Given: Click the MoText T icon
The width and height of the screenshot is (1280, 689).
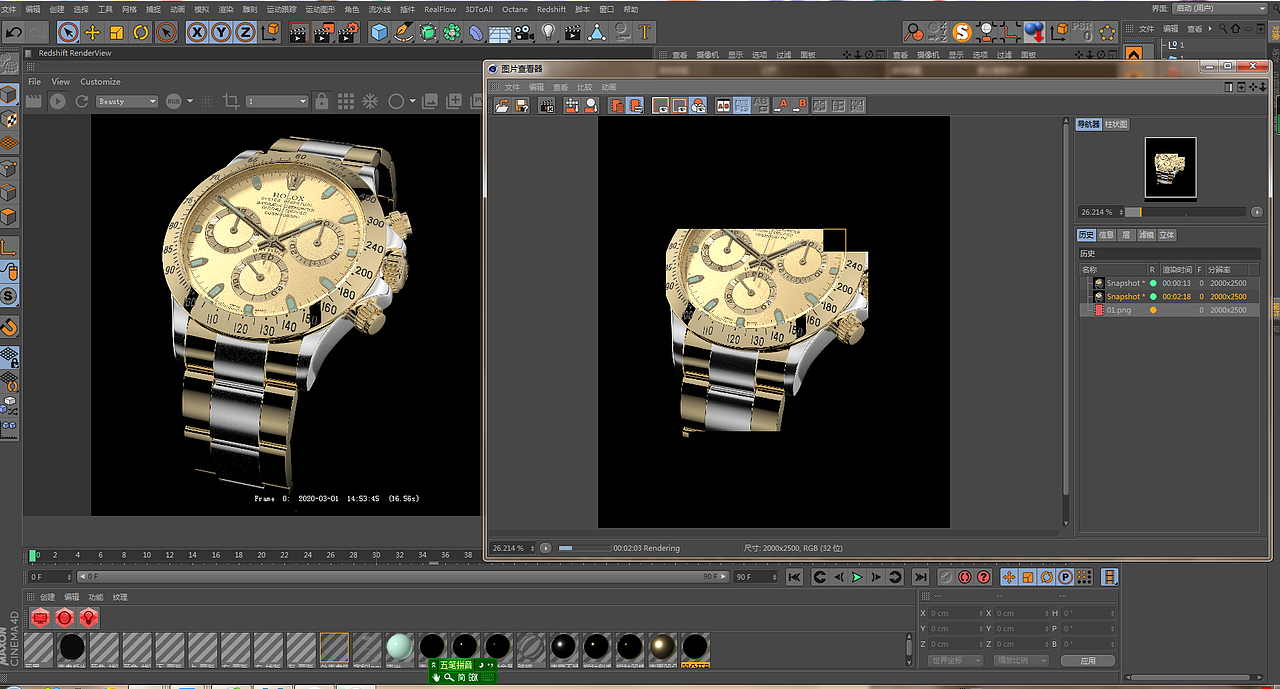Looking at the screenshot, I should 645,32.
